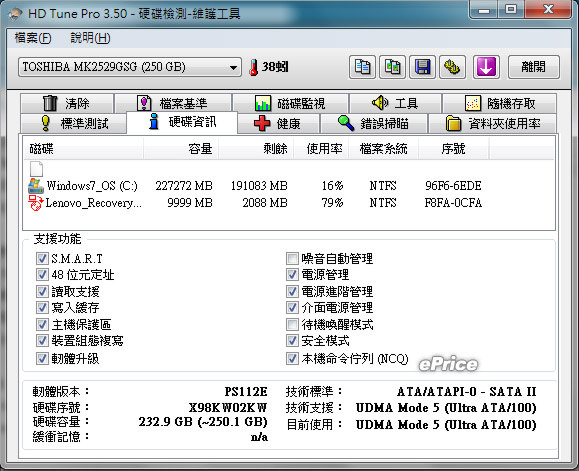The height and width of the screenshot is (471, 579).
Task: Toggle the 48 位元定址 checkbox
Action: (x=42, y=275)
